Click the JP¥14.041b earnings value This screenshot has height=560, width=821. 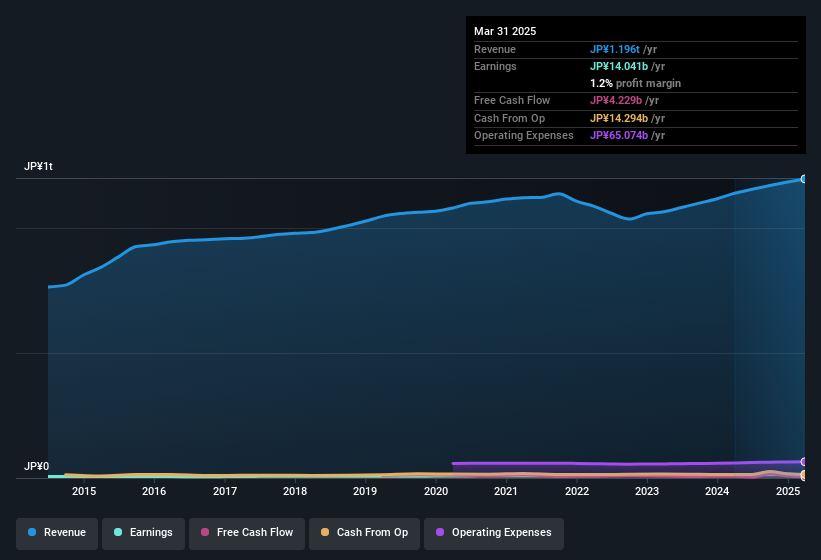point(619,66)
